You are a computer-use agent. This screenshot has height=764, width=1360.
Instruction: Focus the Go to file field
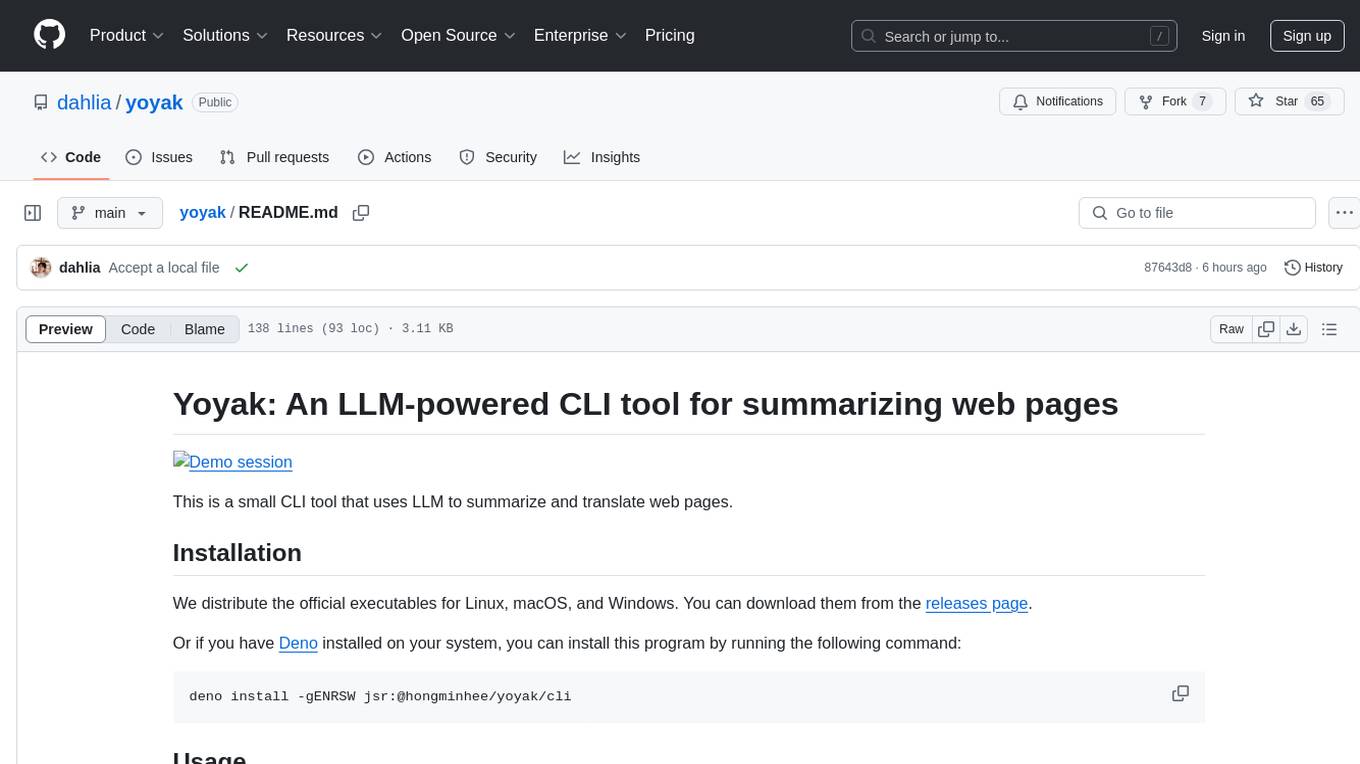pyautogui.click(x=1197, y=213)
